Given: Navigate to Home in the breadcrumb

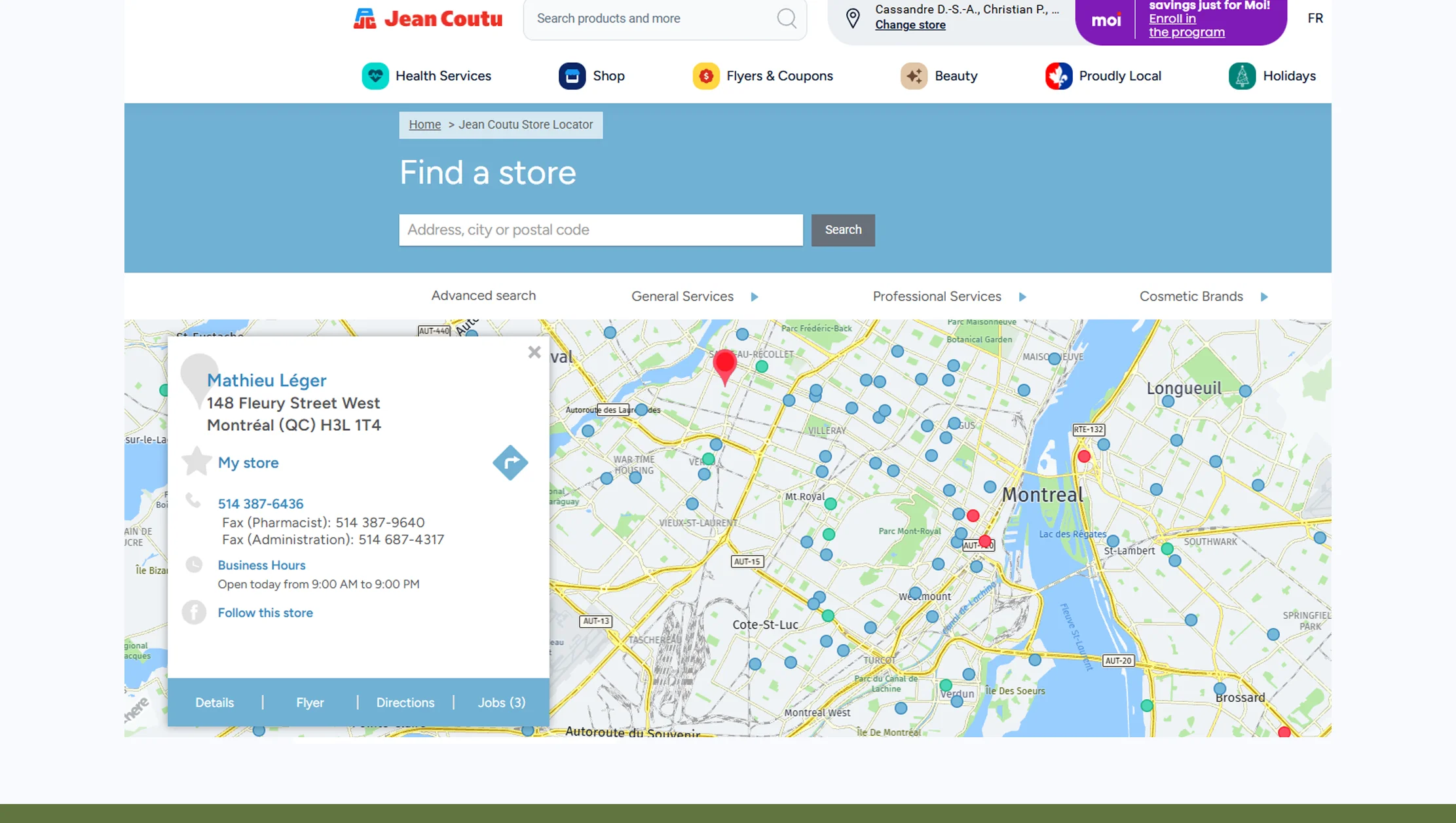Looking at the screenshot, I should coord(424,124).
